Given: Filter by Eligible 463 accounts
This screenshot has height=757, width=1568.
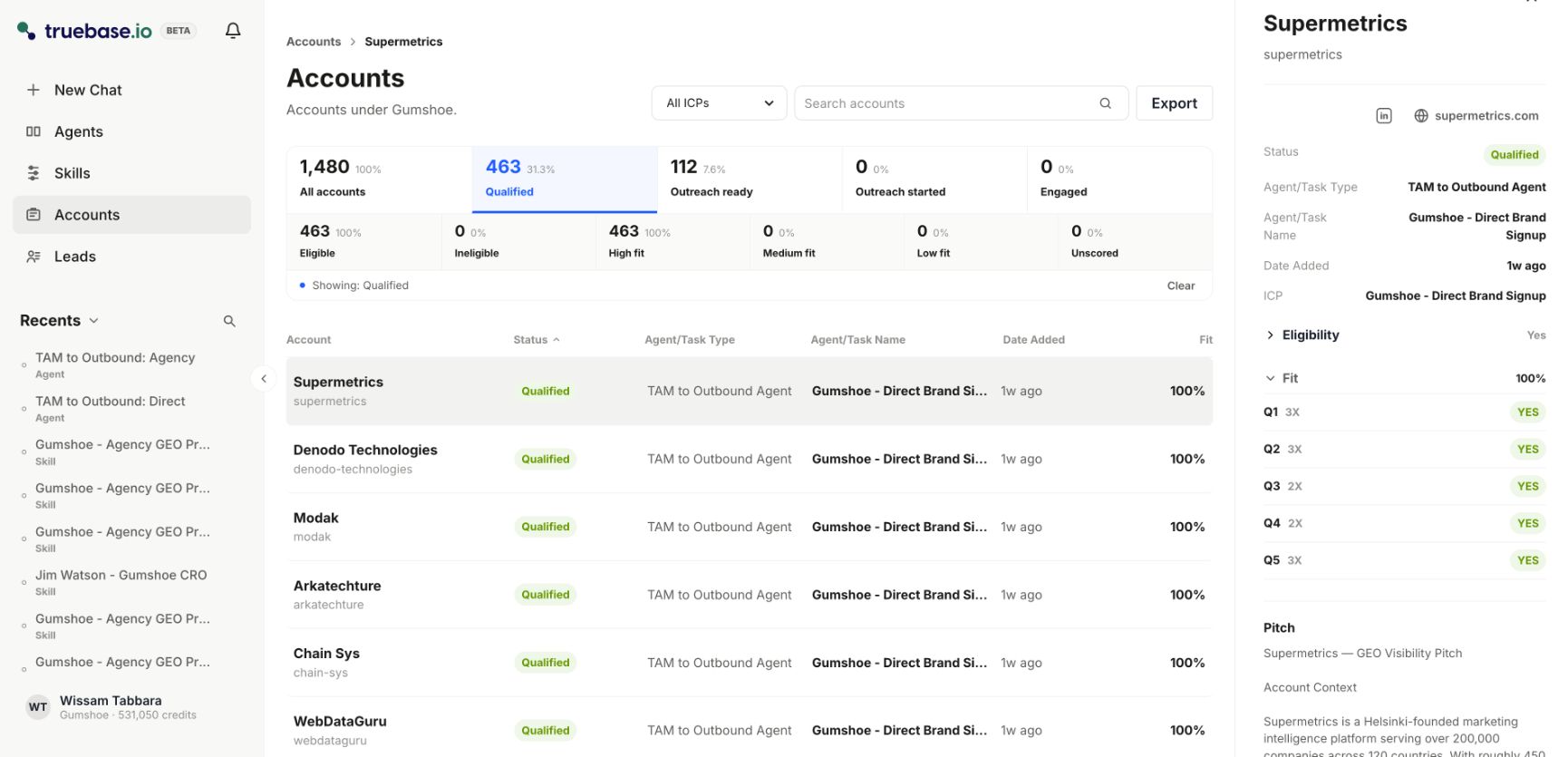Looking at the screenshot, I should coord(364,242).
